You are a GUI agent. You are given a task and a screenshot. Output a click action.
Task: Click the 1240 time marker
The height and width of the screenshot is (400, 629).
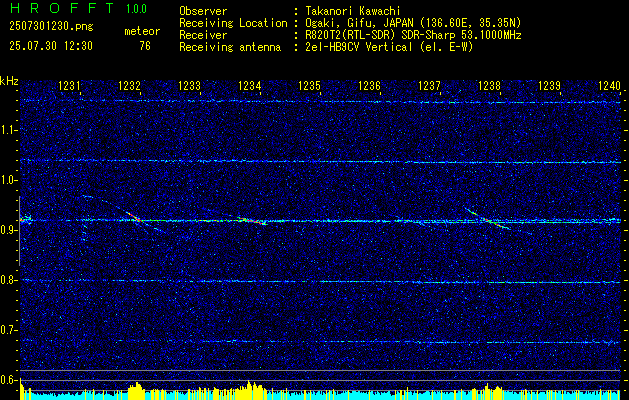[x=609, y=85]
